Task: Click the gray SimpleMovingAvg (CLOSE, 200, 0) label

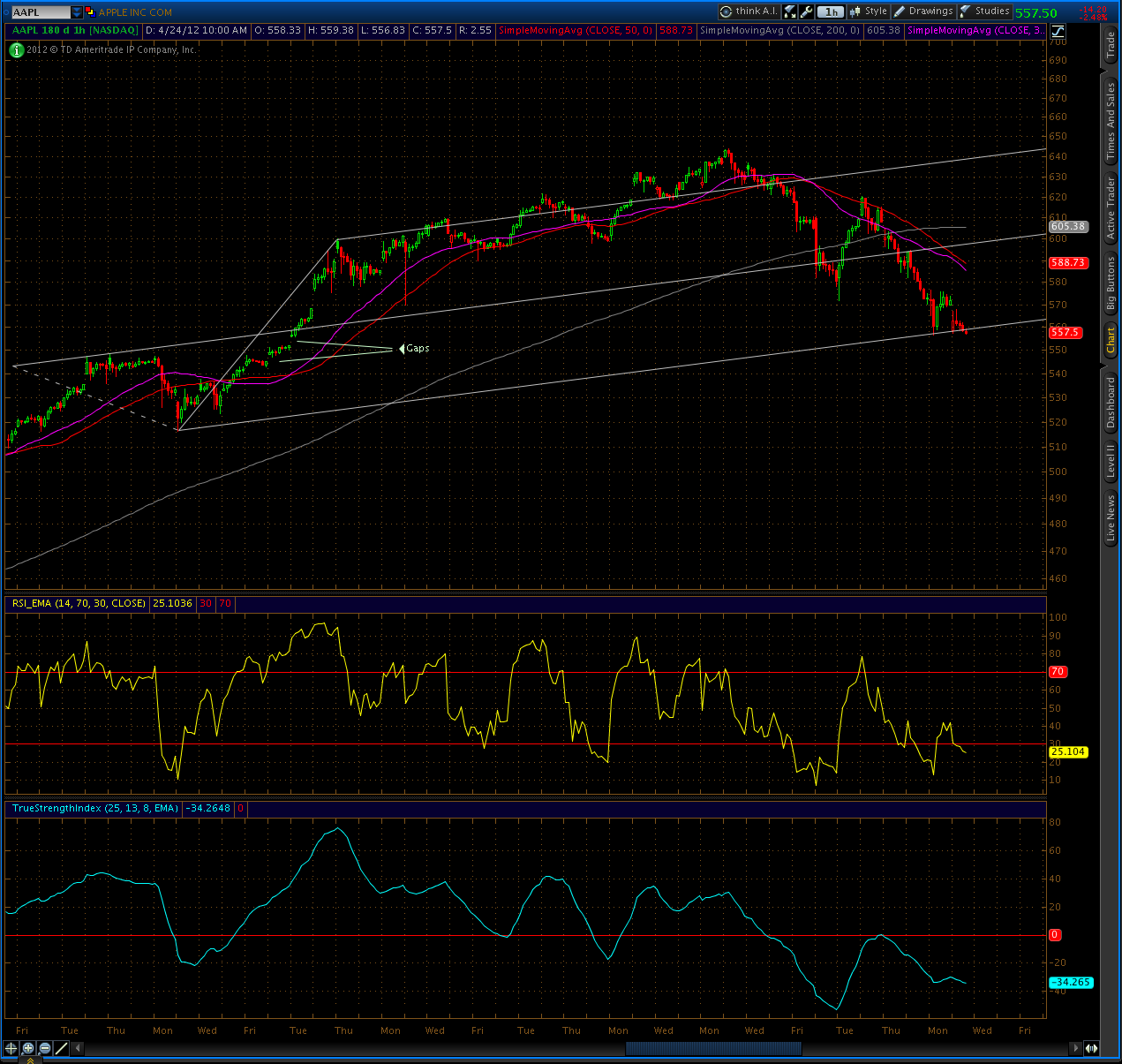Action: click(779, 30)
